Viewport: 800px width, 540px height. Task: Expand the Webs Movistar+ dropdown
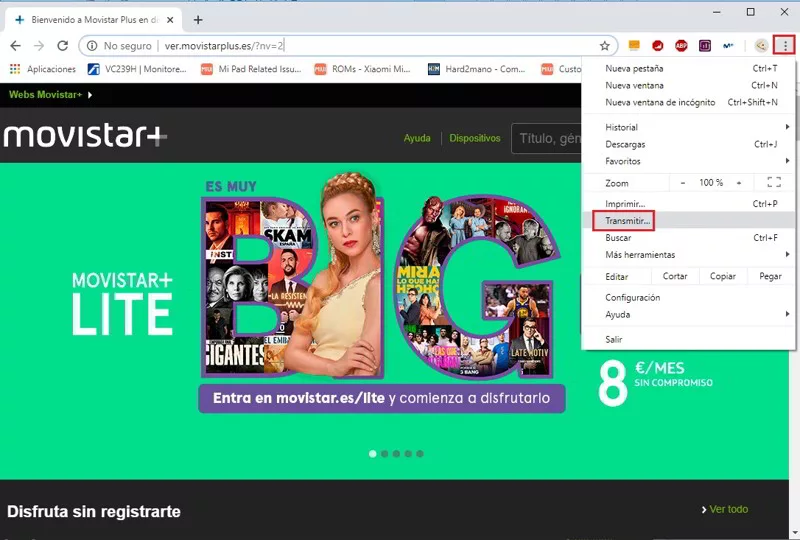pyautogui.click(x=50, y=95)
